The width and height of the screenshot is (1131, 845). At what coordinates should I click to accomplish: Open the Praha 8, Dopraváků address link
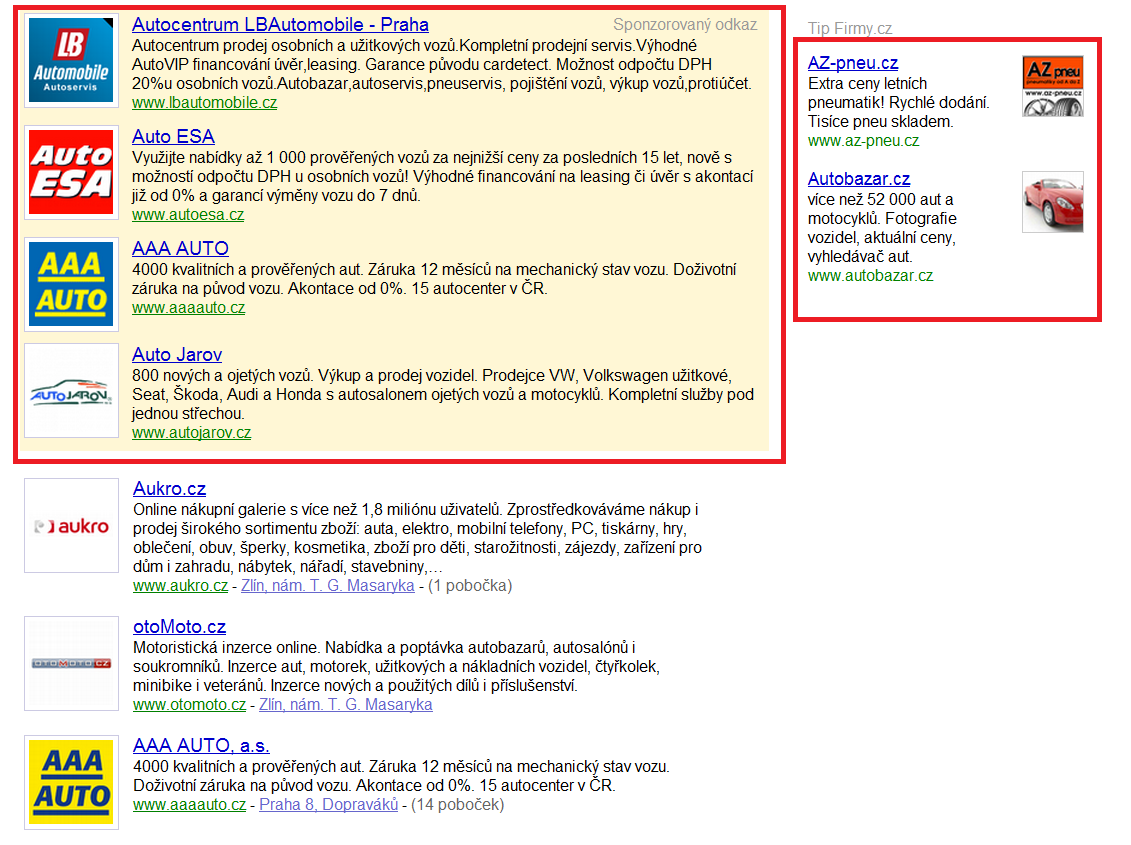328,804
